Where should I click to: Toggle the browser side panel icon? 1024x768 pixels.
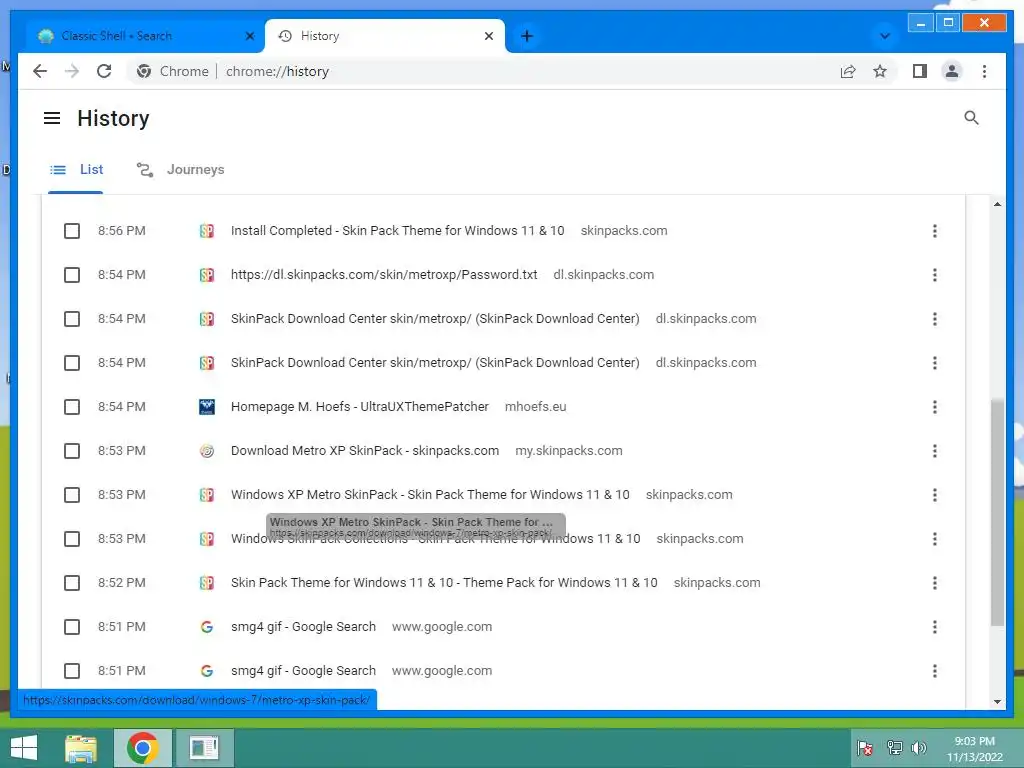click(x=920, y=71)
